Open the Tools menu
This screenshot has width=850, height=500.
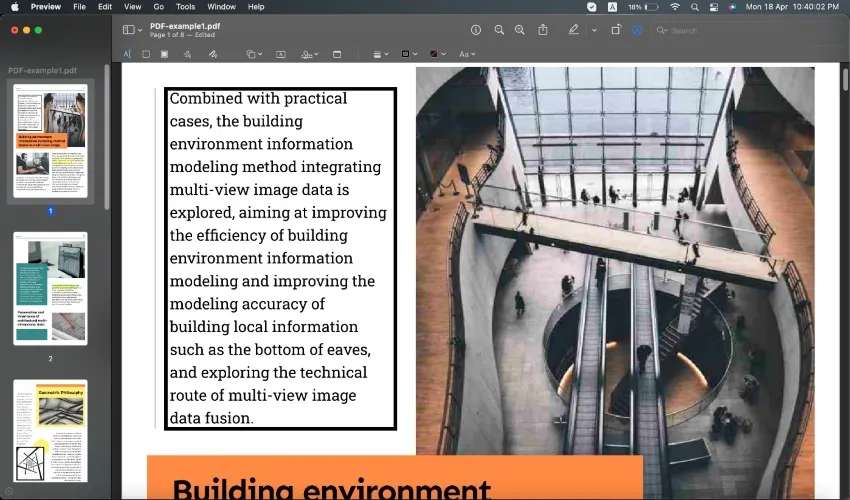[185, 6]
